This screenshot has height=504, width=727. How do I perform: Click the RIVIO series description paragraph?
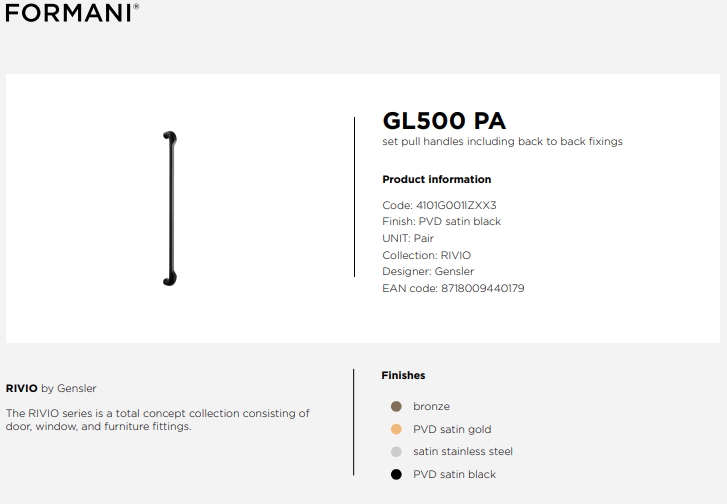pos(158,420)
